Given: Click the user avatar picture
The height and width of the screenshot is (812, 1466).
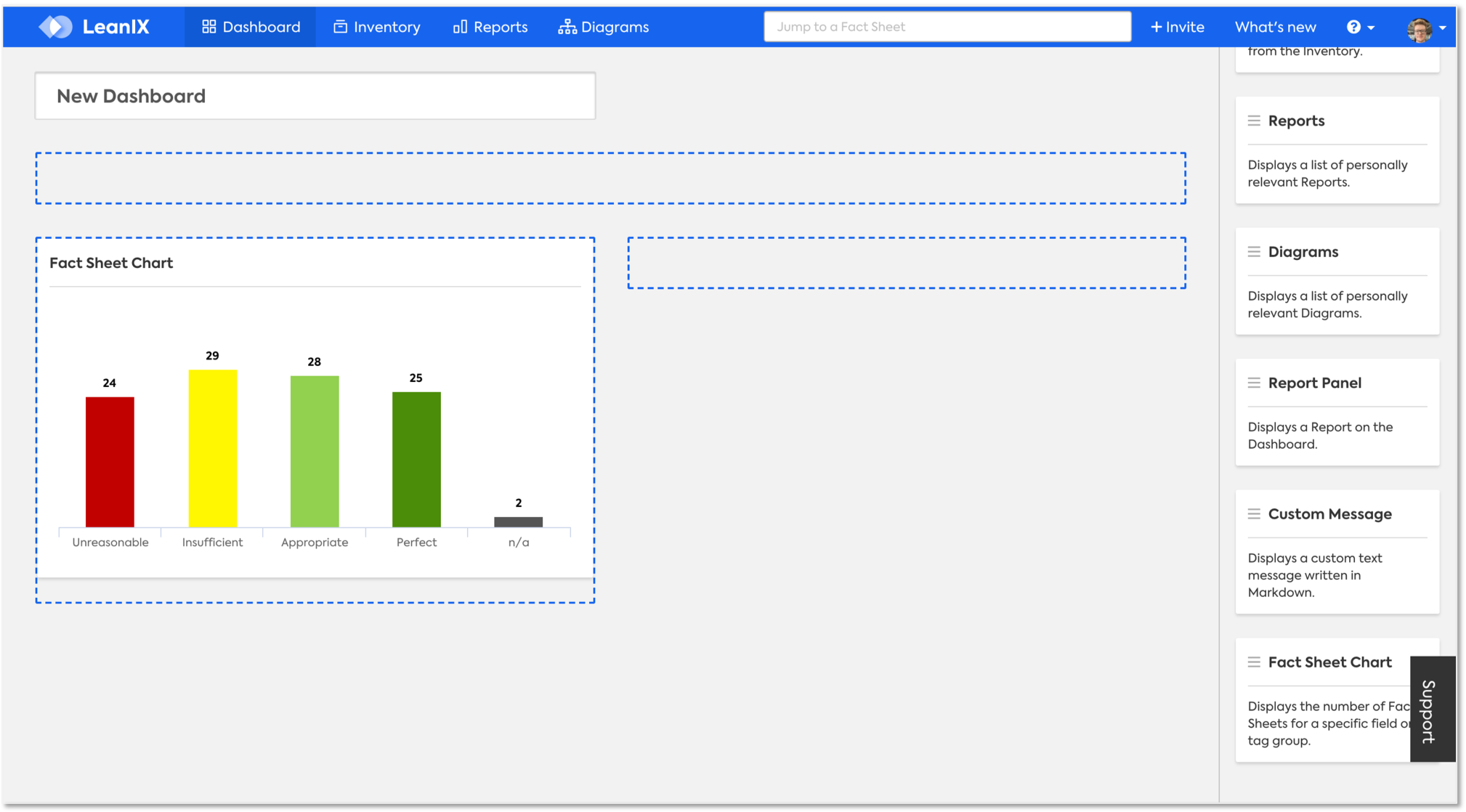Looking at the screenshot, I should (1419, 29).
